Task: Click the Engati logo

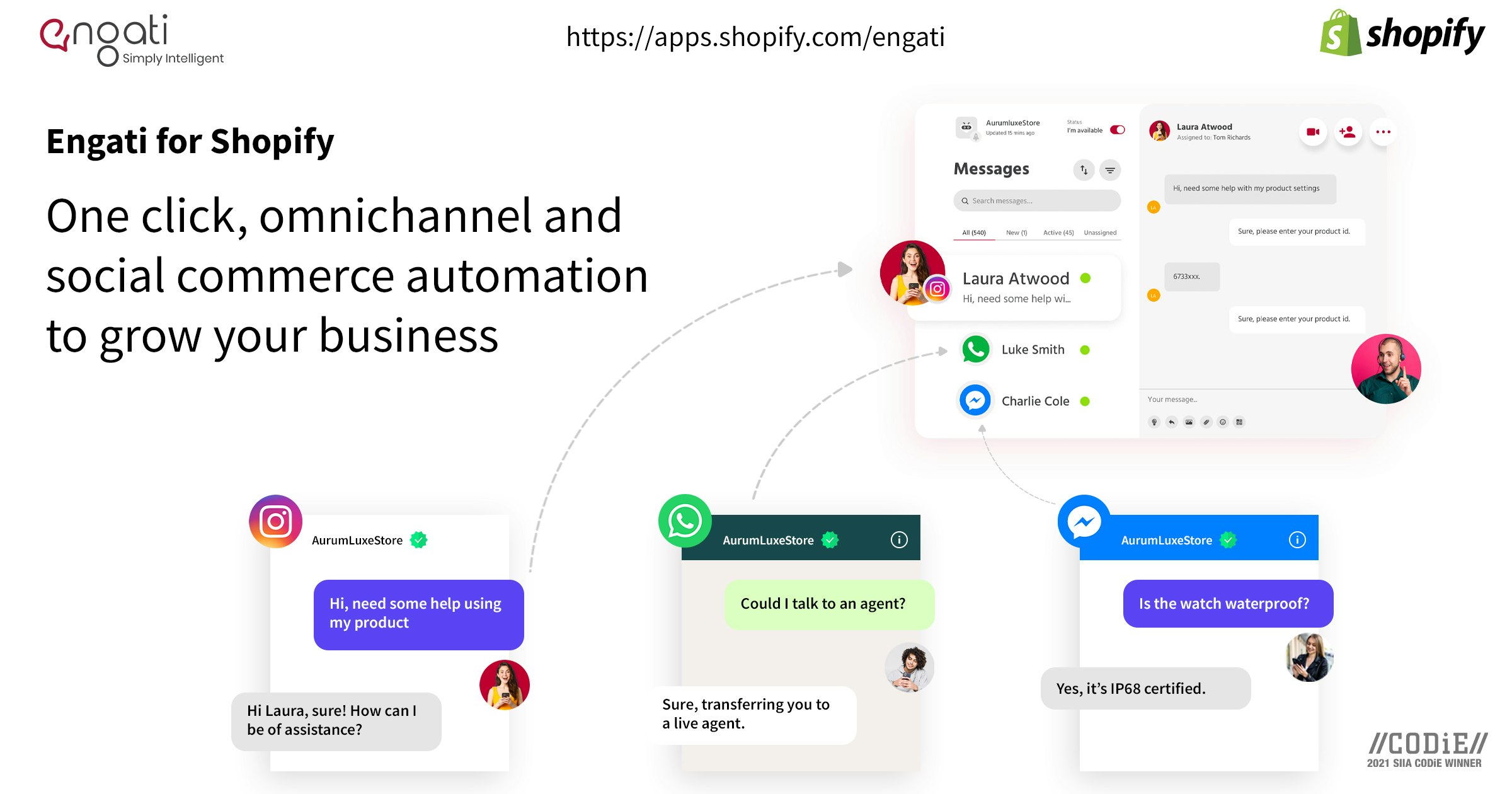Action: [132, 40]
